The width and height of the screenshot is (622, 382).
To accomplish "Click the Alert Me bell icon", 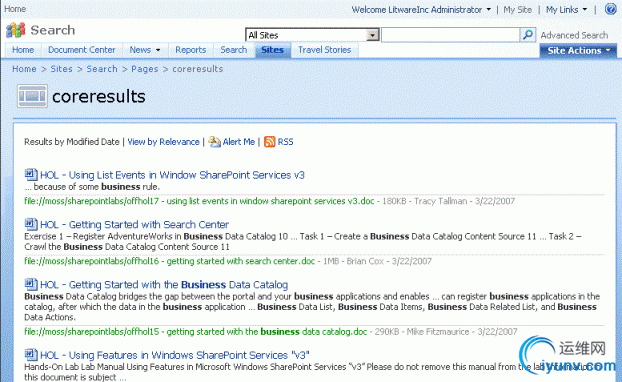I will point(214,142).
